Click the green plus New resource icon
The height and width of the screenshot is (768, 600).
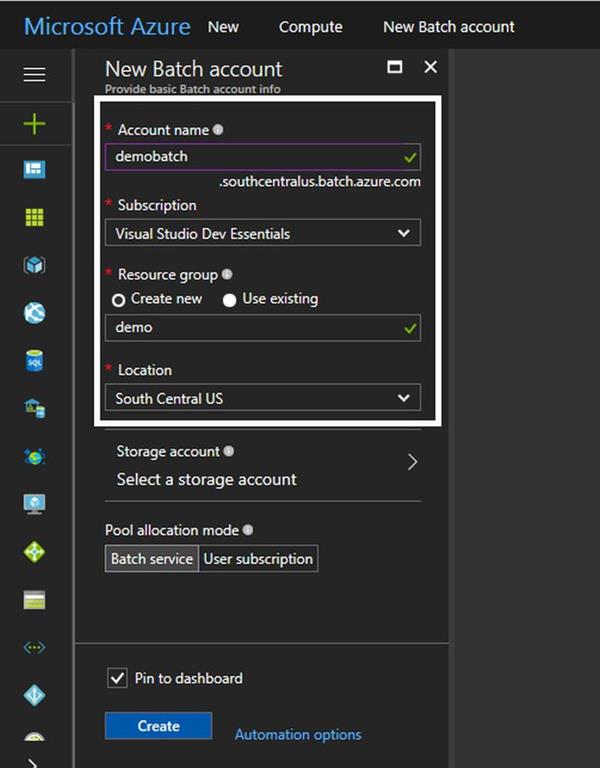point(34,124)
